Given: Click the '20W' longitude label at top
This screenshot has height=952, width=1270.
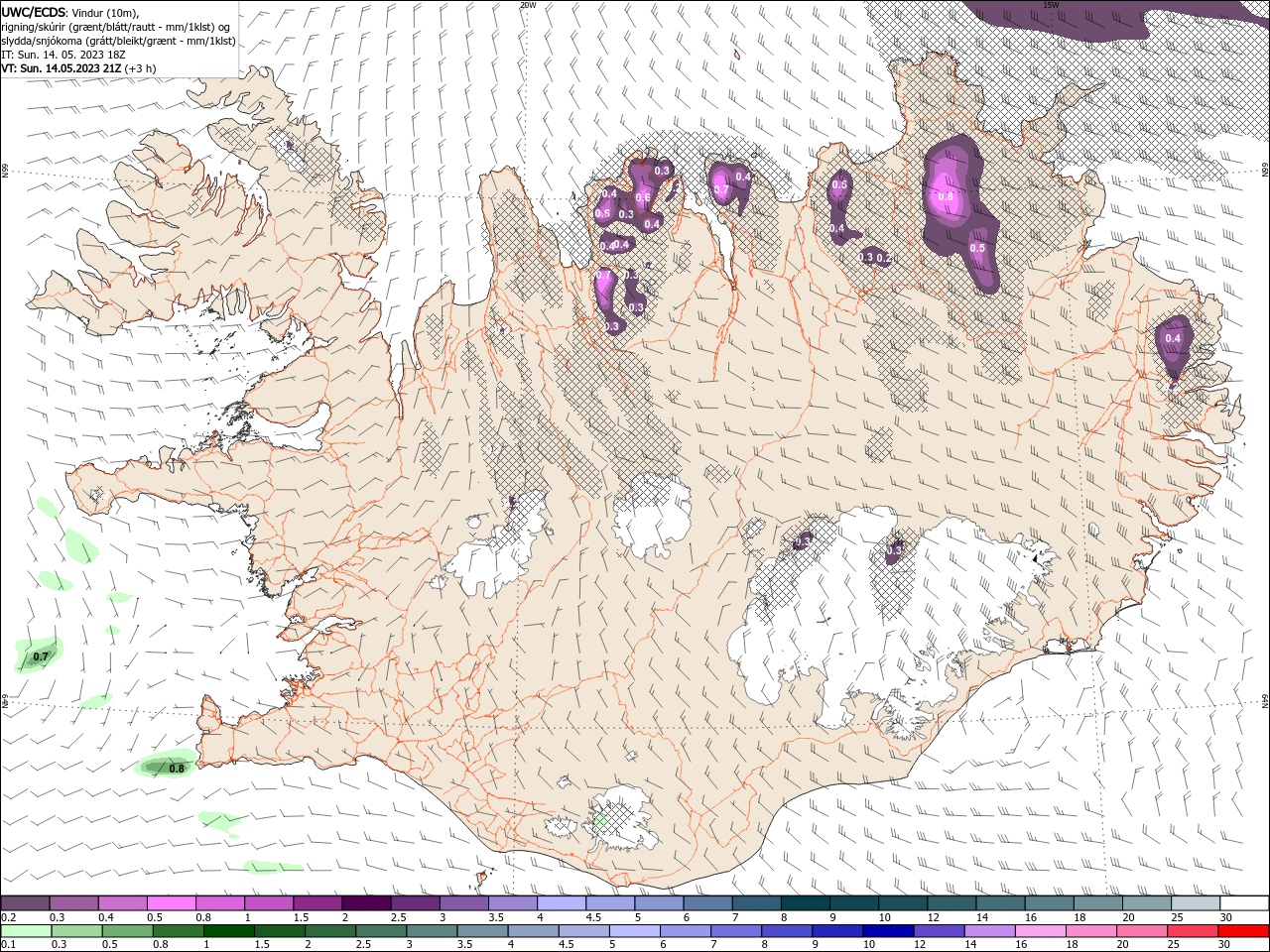Looking at the screenshot, I should (x=528, y=5).
